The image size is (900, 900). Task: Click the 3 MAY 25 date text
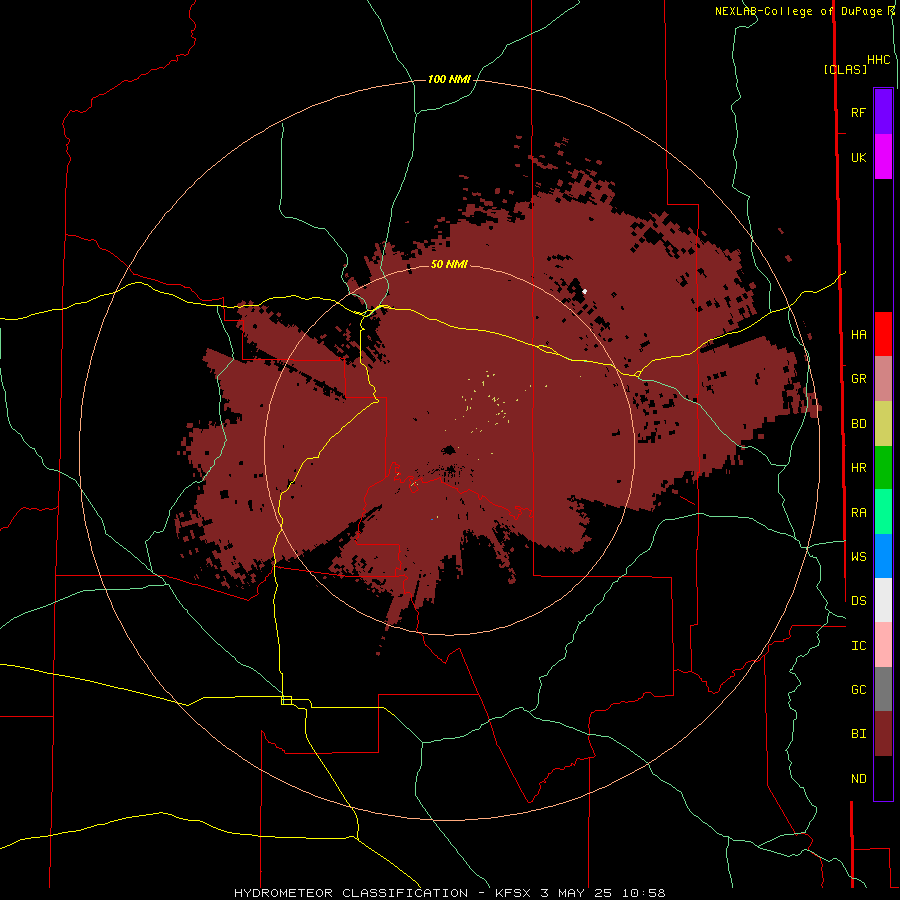[577, 893]
